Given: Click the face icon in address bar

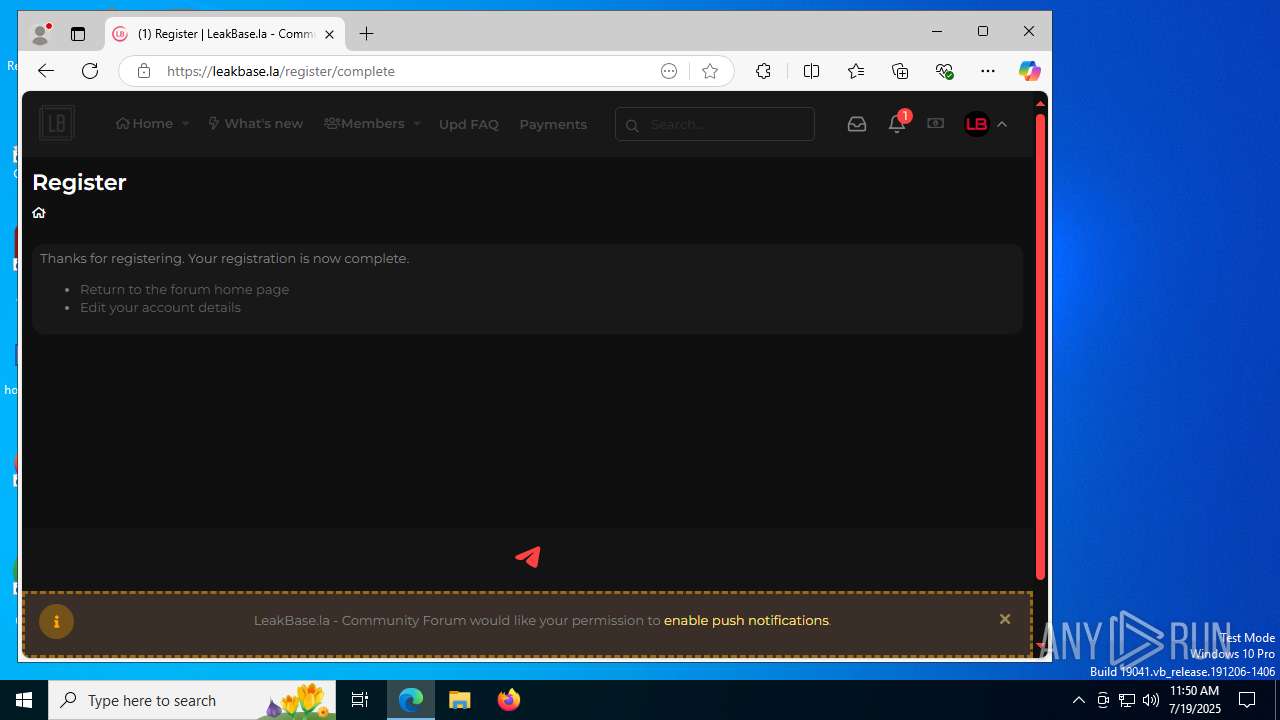Looking at the screenshot, I should [x=669, y=71].
